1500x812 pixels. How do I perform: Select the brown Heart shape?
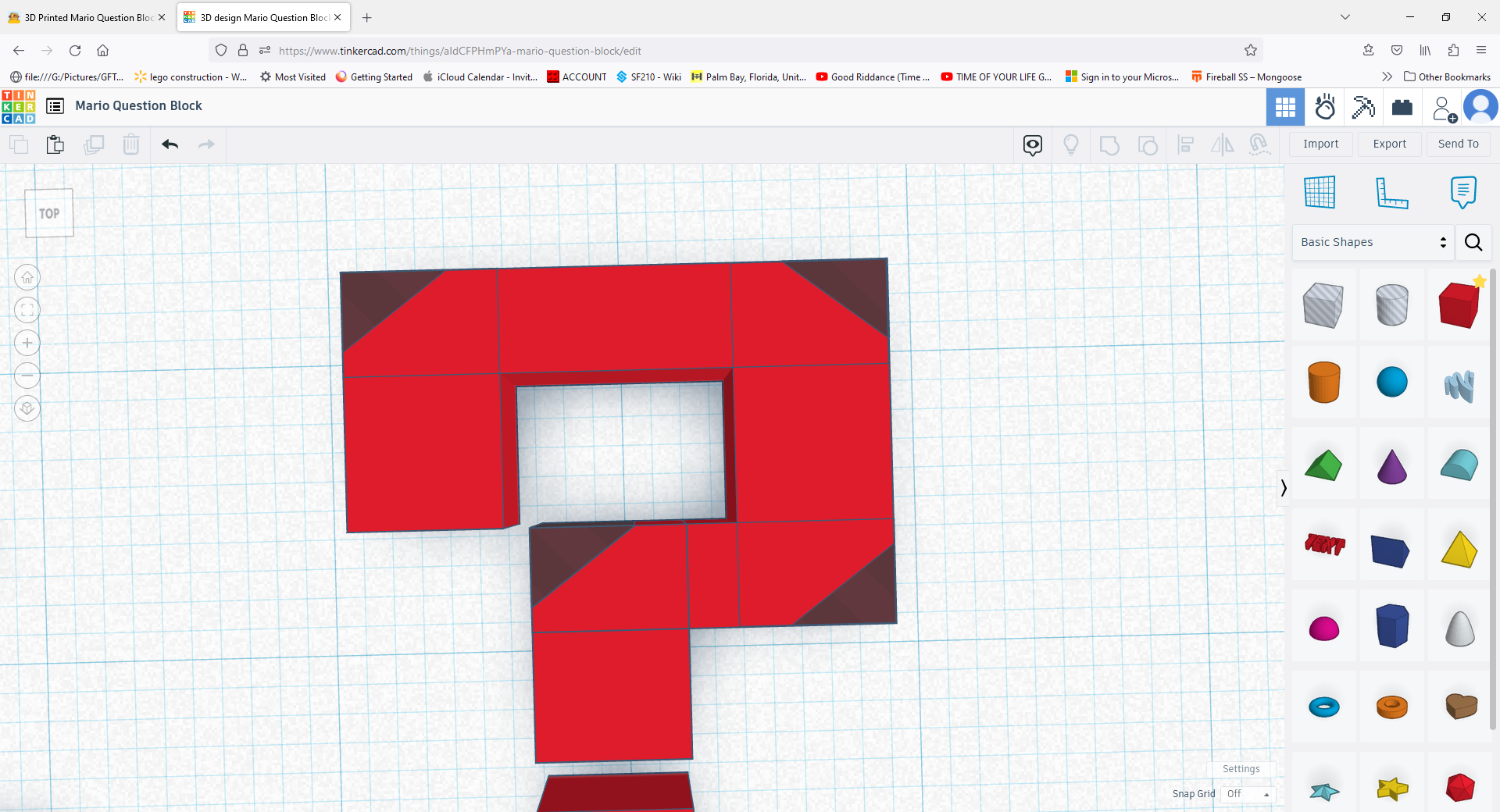coord(1460,706)
